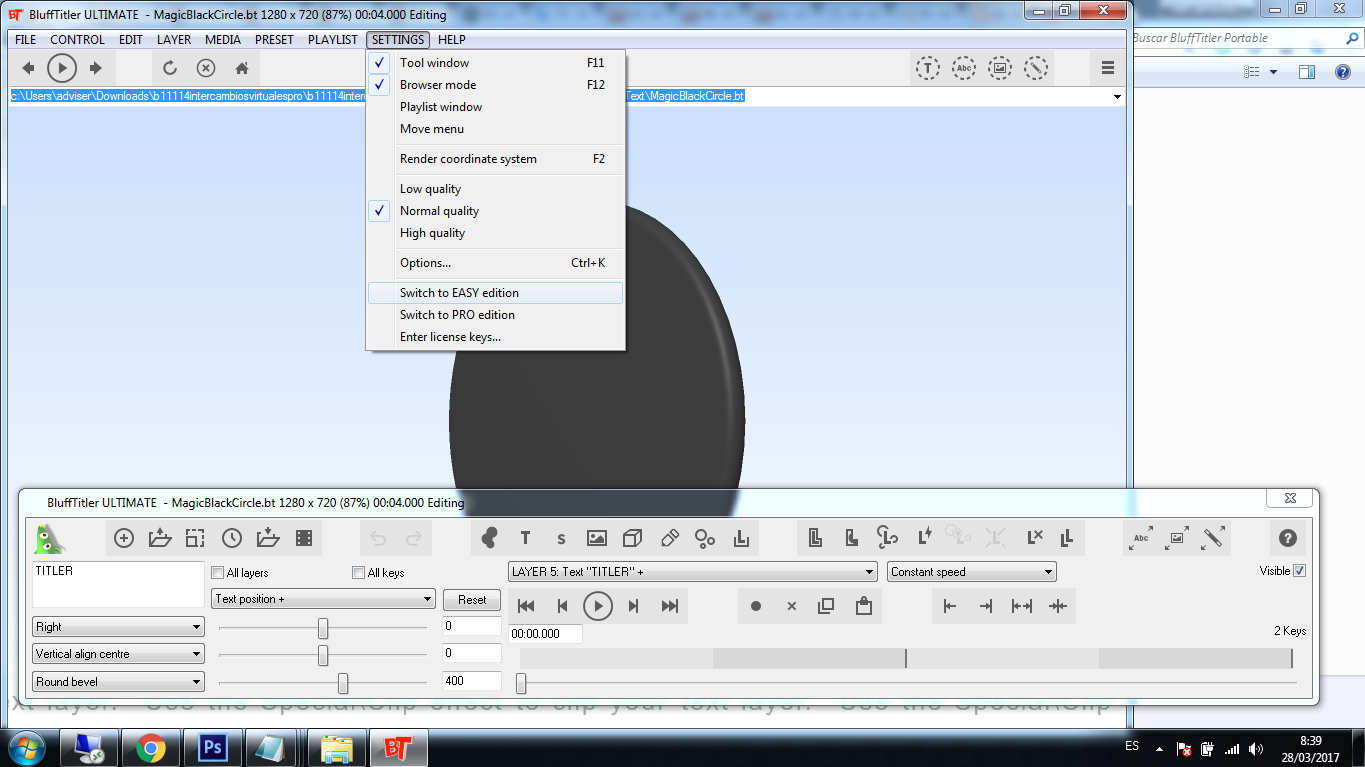Image resolution: width=1365 pixels, height=767 pixels.
Task: Choose Options... in Settings menu
Action: [496, 263]
